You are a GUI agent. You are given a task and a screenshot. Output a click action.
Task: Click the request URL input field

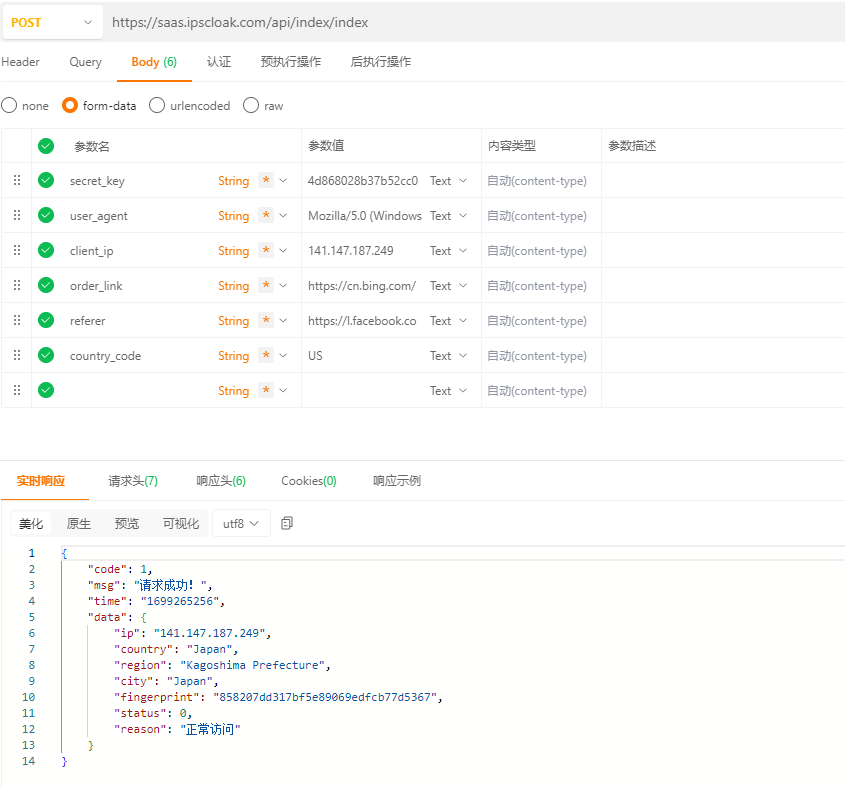474,23
